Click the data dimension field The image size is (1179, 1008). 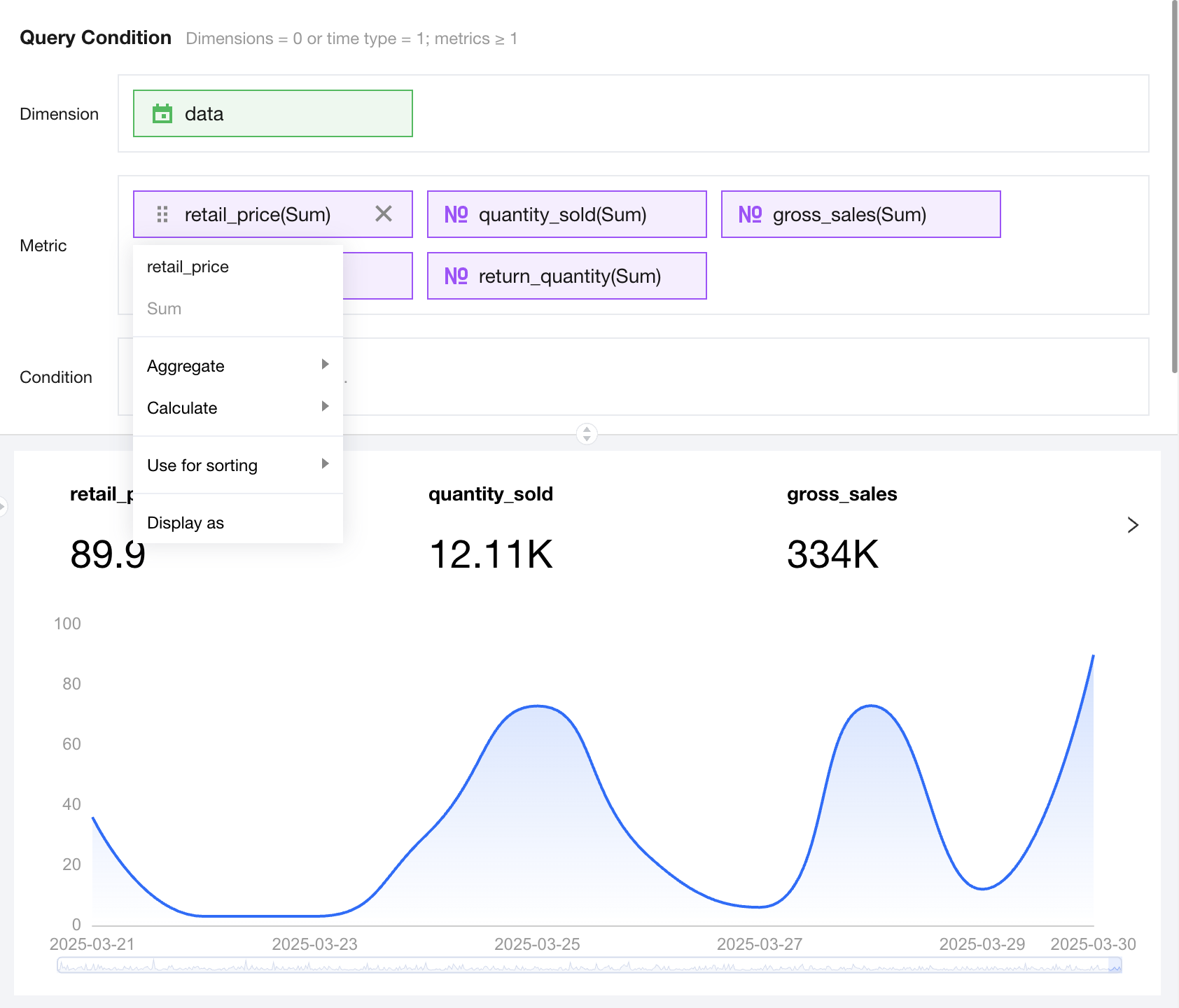tap(273, 113)
